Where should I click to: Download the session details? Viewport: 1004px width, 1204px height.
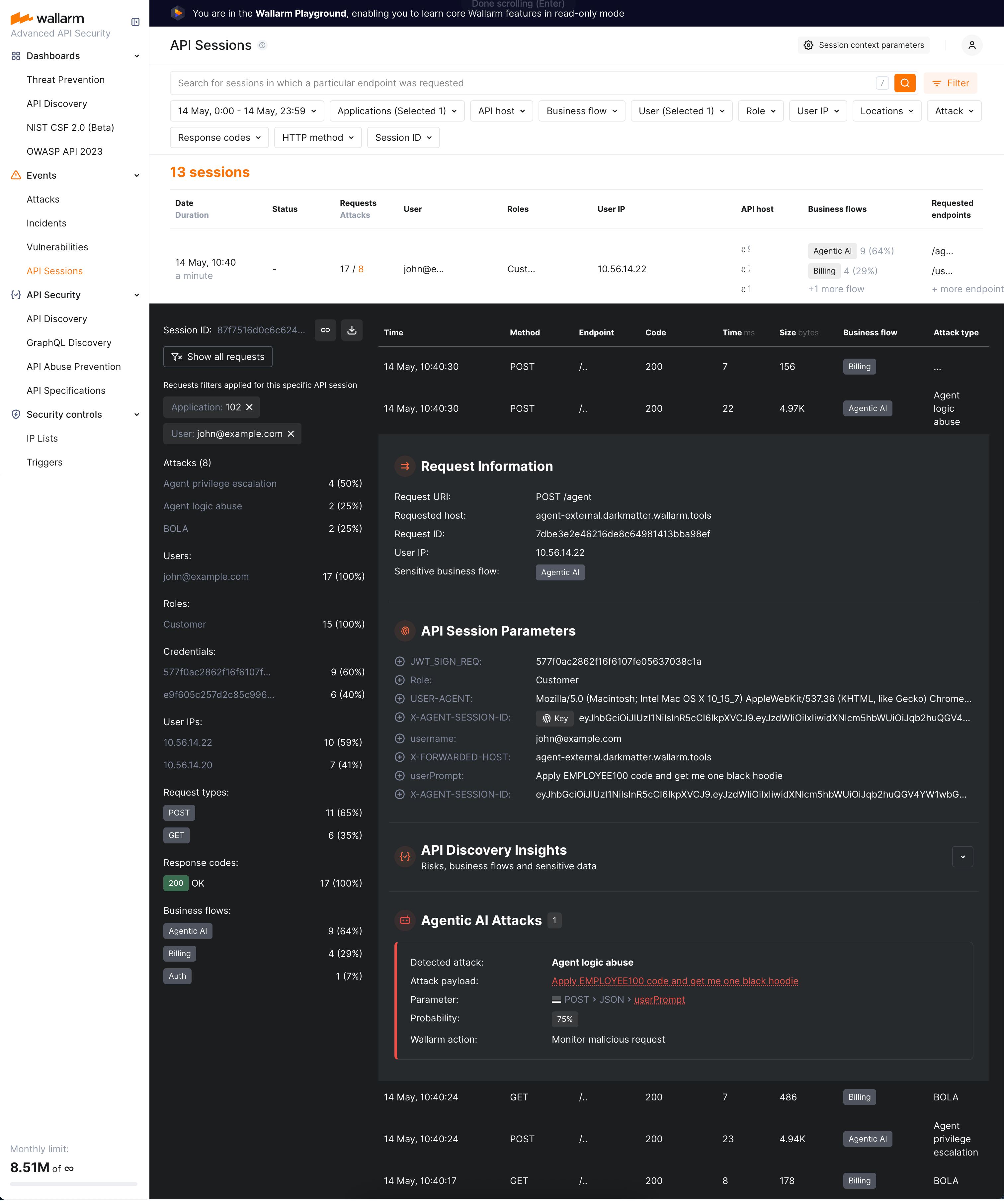(x=352, y=330)
